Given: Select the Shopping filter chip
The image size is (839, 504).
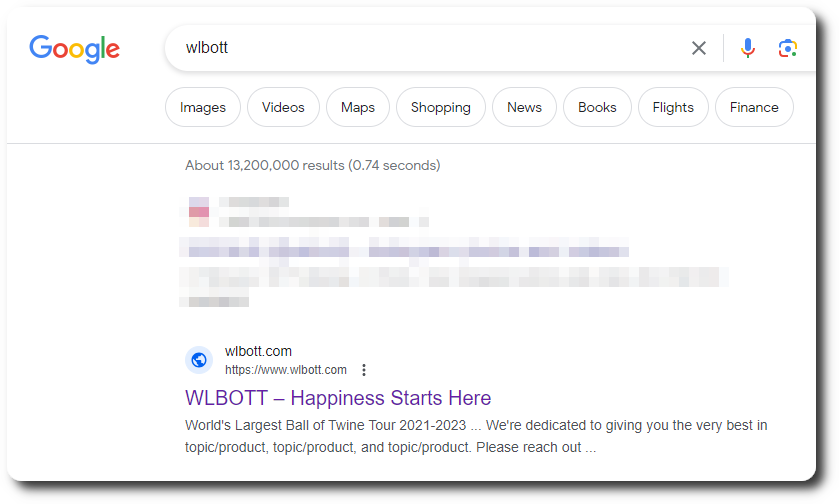Looking at the screenshot, I should (x=441, y=108).
